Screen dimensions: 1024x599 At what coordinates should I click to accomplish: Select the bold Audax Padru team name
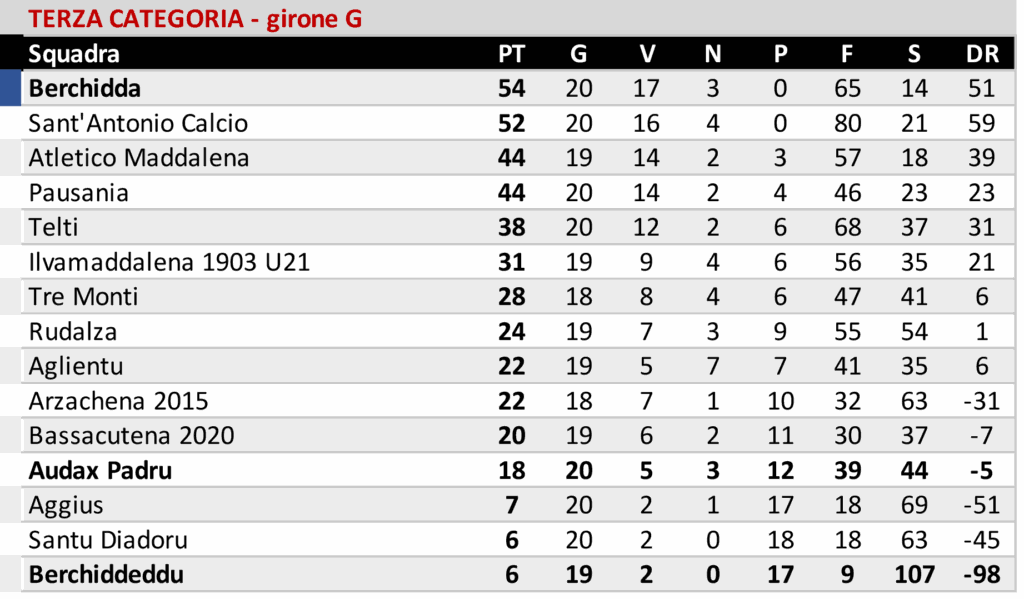click(x=100, y=471)
